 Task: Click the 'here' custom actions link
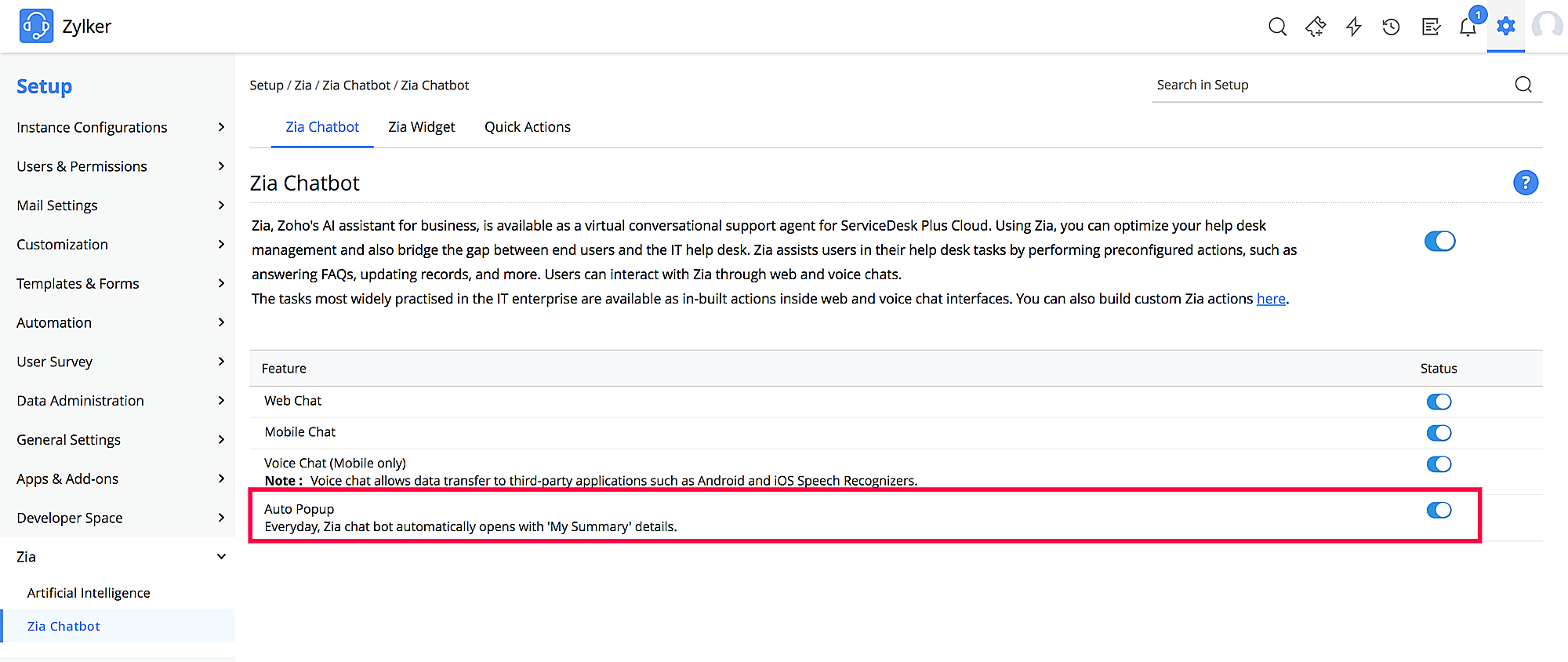[x=1271, y=299]
